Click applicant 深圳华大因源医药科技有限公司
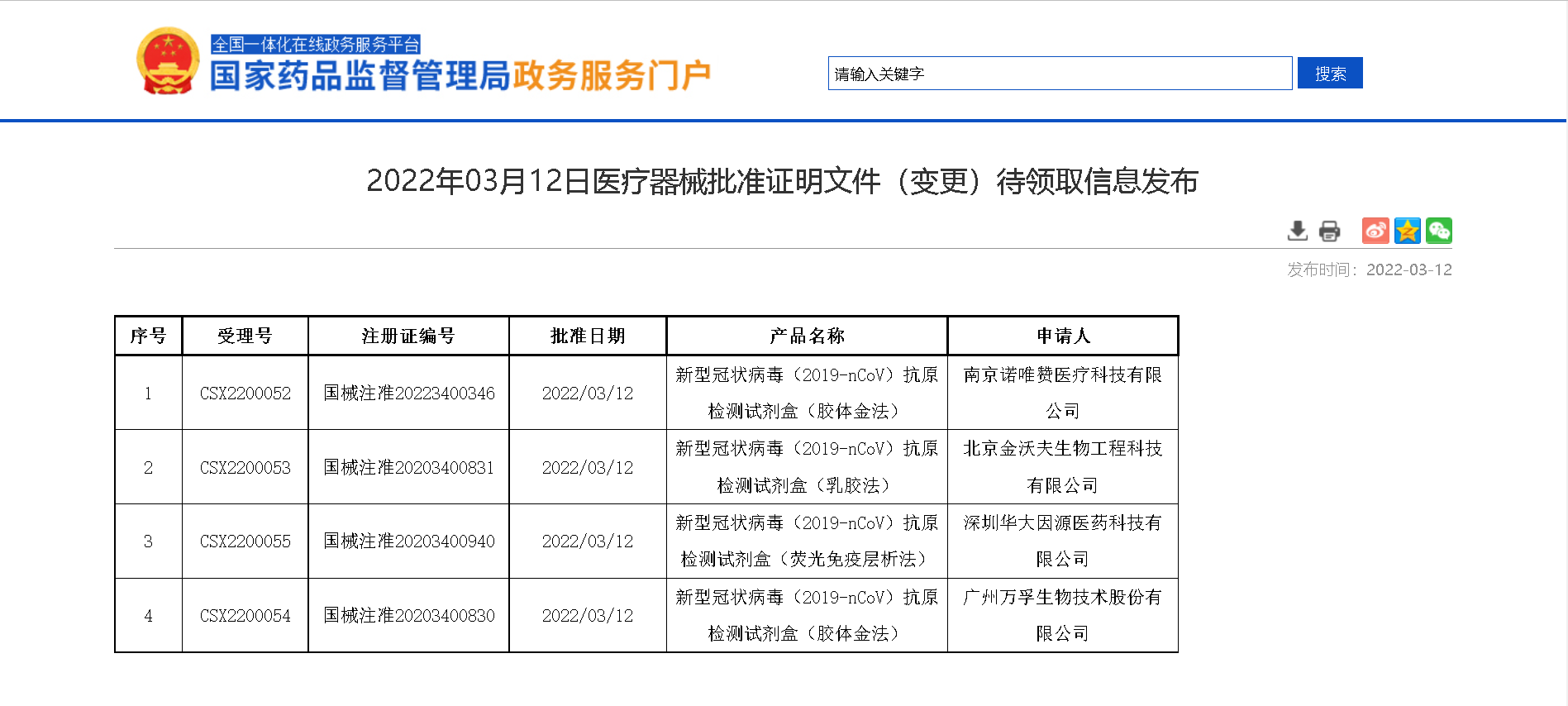Image resolution: width=1568 pixels, height=706 pixels. [x=1063, y=541]
